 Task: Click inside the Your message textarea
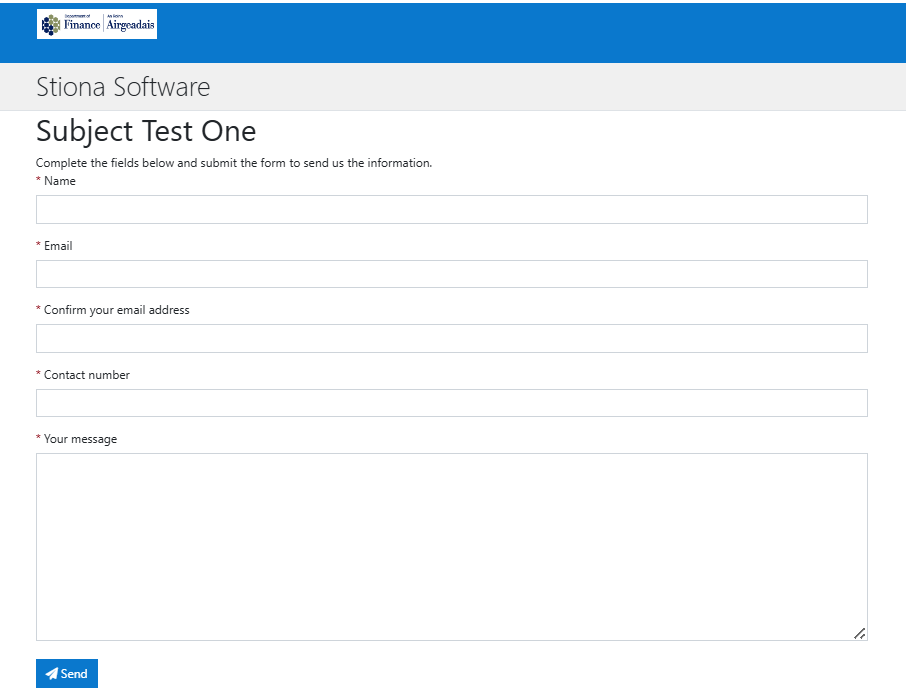[451, 547]
